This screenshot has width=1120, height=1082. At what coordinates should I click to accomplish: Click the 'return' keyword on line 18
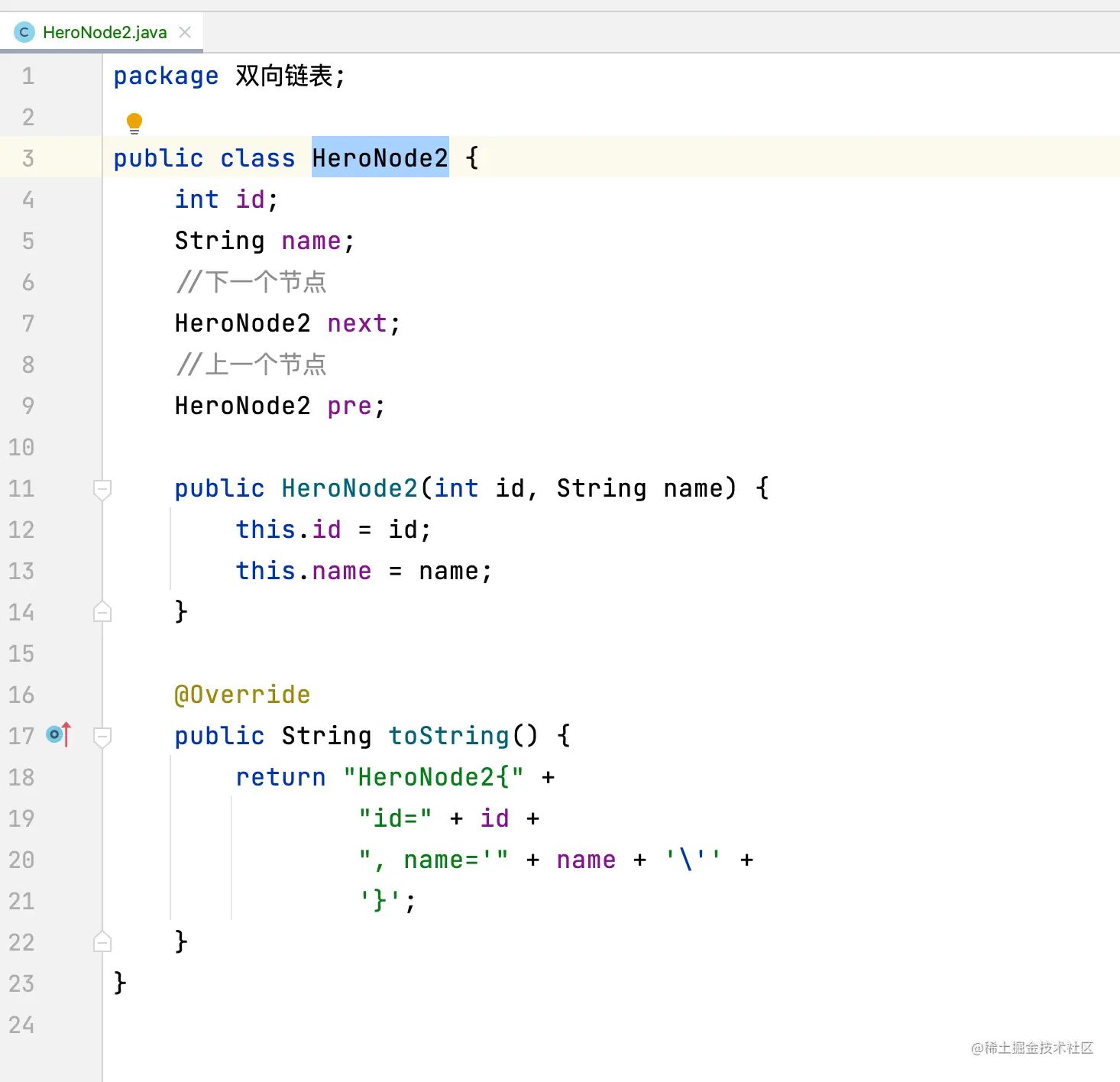(280, 777)
